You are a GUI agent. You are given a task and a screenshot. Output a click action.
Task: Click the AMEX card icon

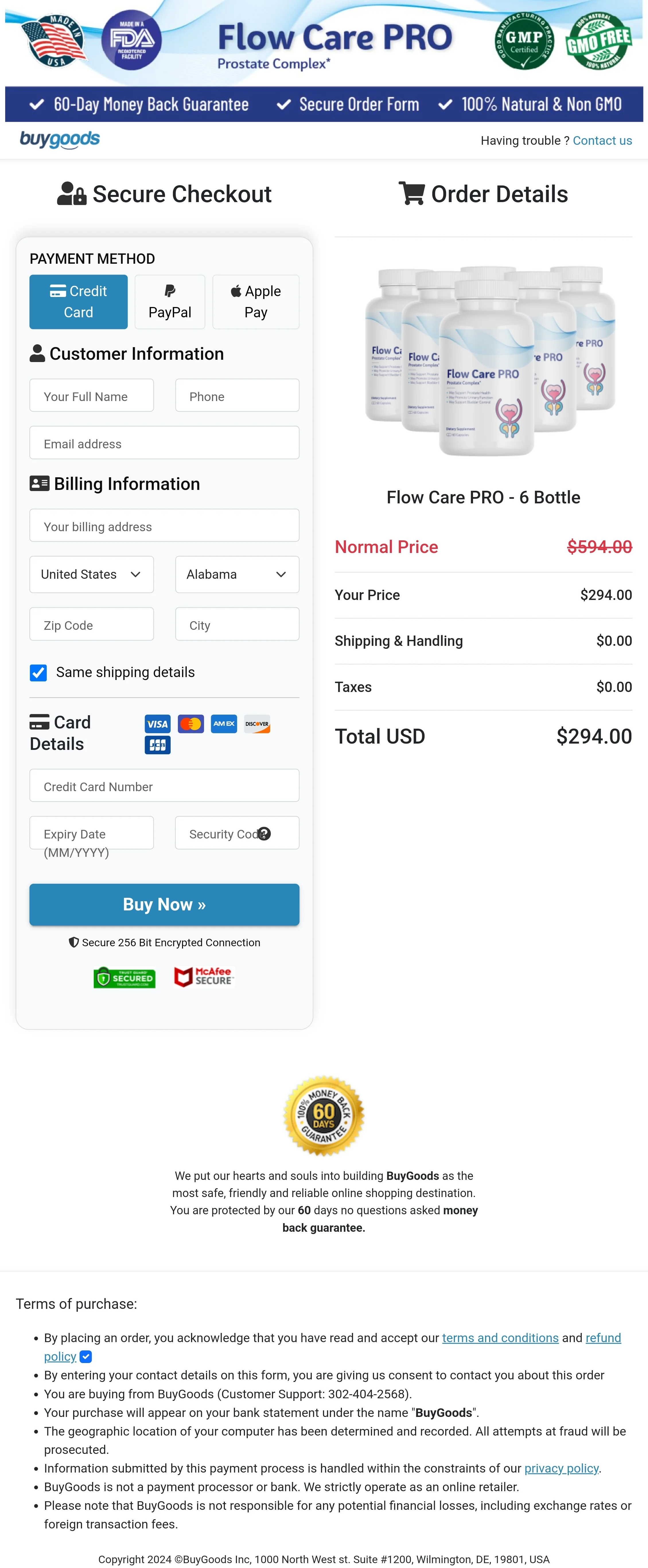tap(223, 724)
